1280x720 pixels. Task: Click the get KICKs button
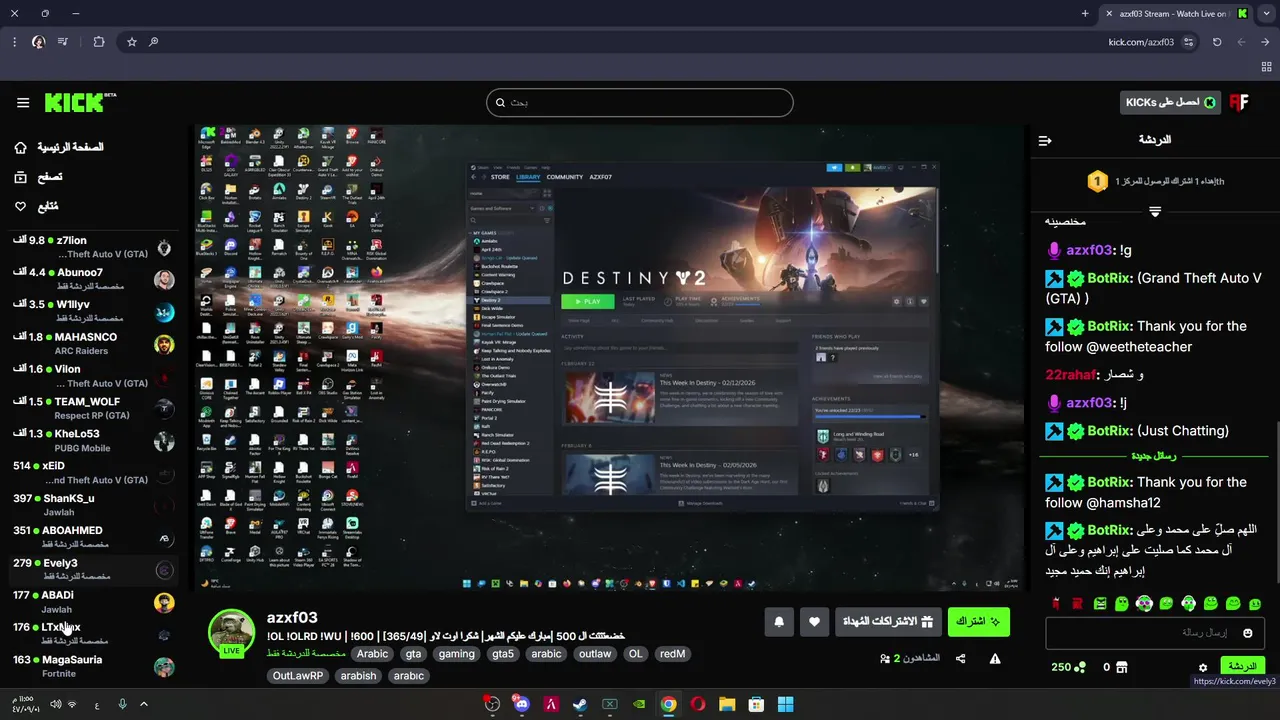pyautogui.click(x=1171, y=102)
